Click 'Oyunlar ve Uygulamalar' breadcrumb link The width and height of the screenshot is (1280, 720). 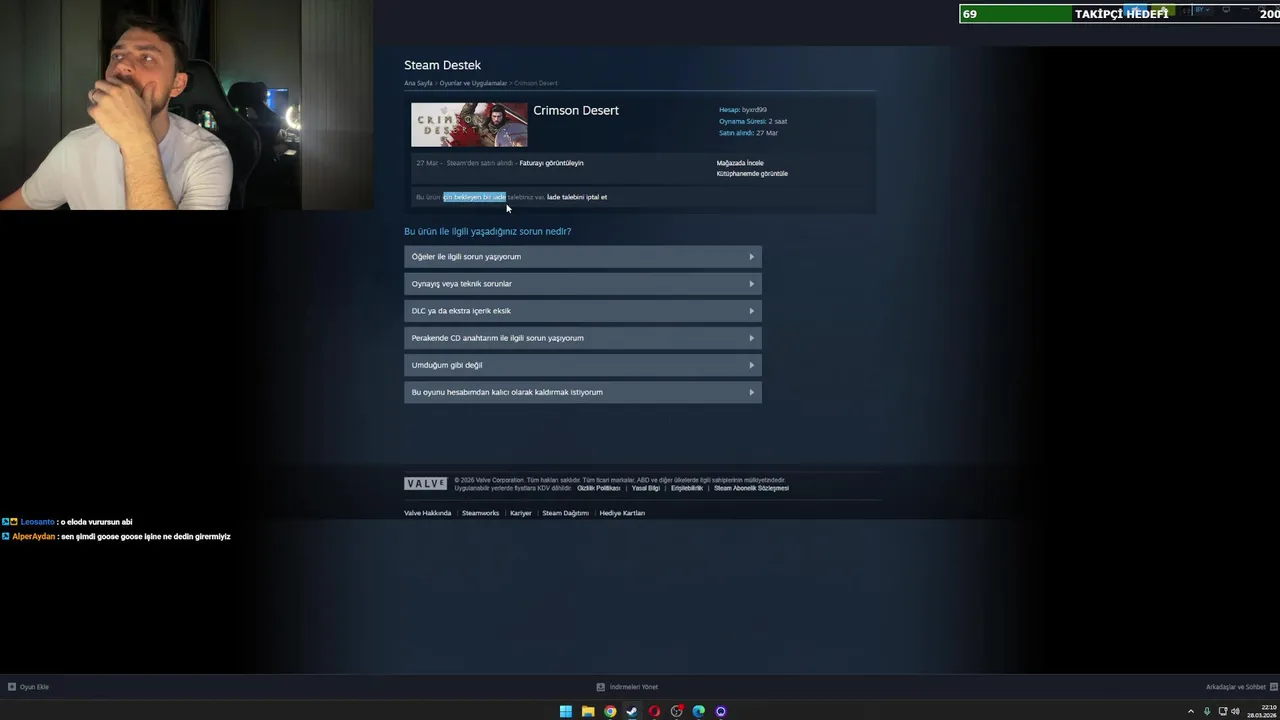click(x=473, y=83)
